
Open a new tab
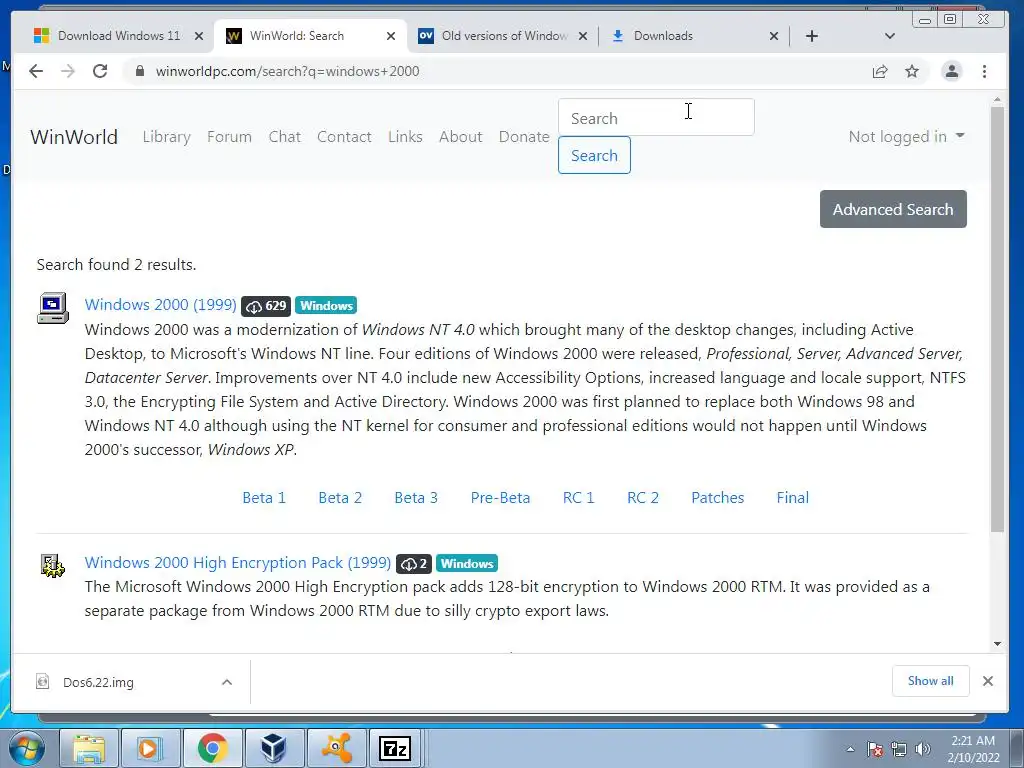pyautogui.click(x=811, y=36)
